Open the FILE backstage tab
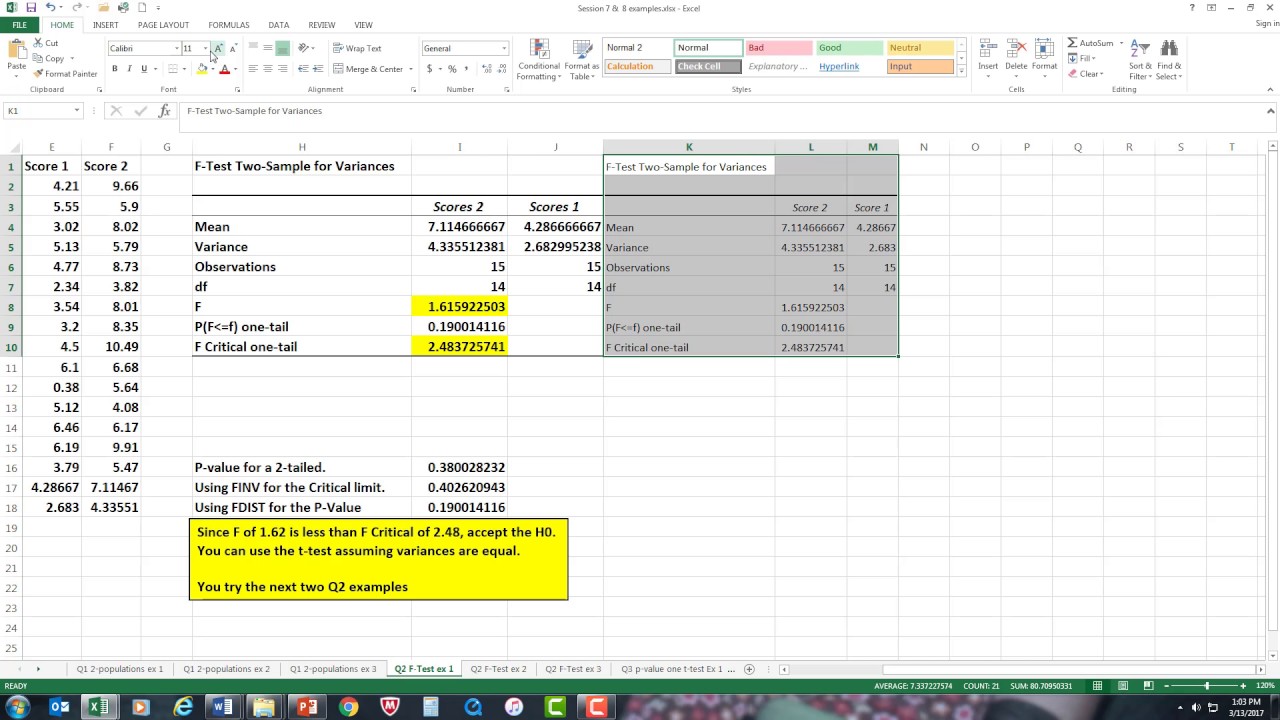Screen dimensions: 1280x720 19,25
